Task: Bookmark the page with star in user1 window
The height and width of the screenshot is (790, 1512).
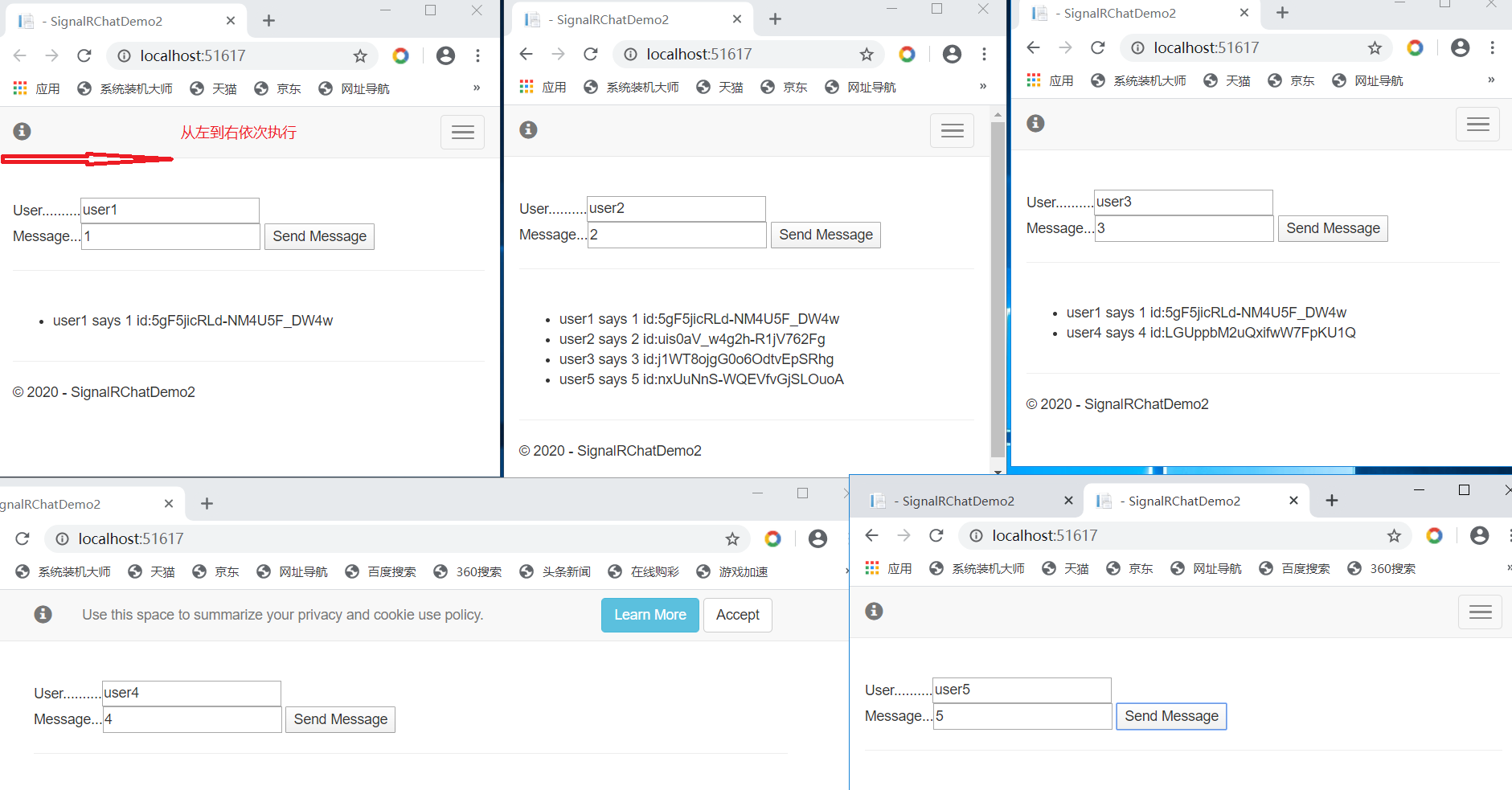Action: (360, 55)
